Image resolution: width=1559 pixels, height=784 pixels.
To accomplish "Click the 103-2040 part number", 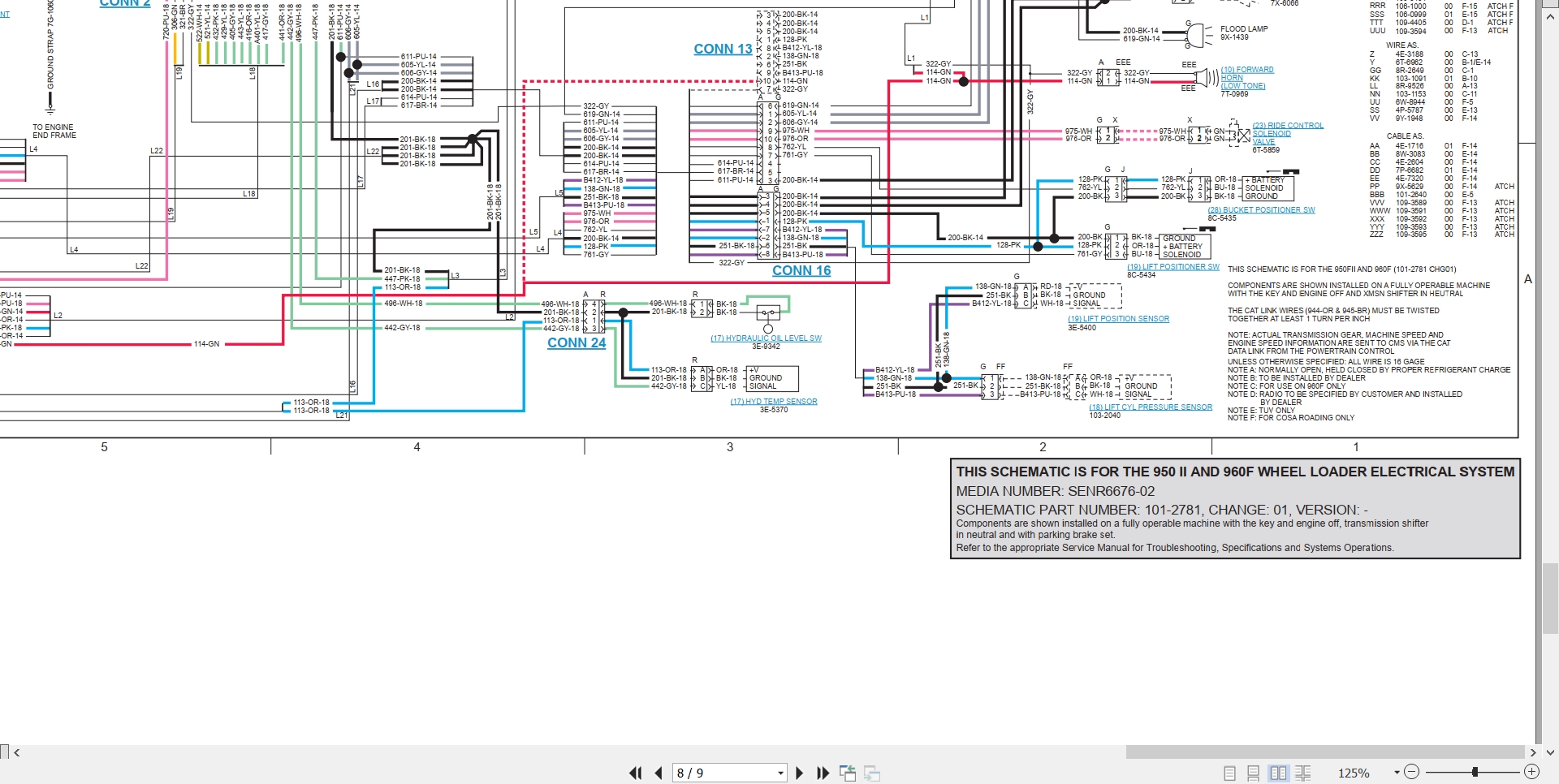I will pyautogui.click(x=1104, y=416).
